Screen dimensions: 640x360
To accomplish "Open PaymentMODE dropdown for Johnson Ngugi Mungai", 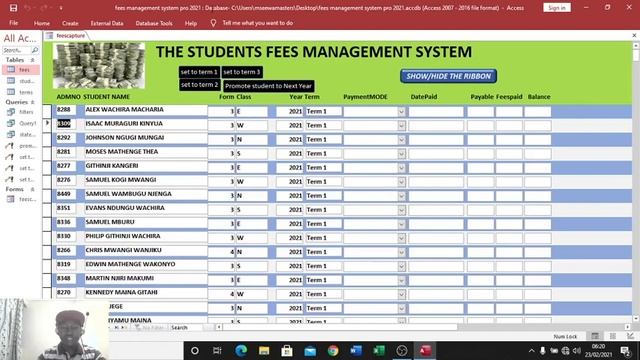I will point(401,140).
